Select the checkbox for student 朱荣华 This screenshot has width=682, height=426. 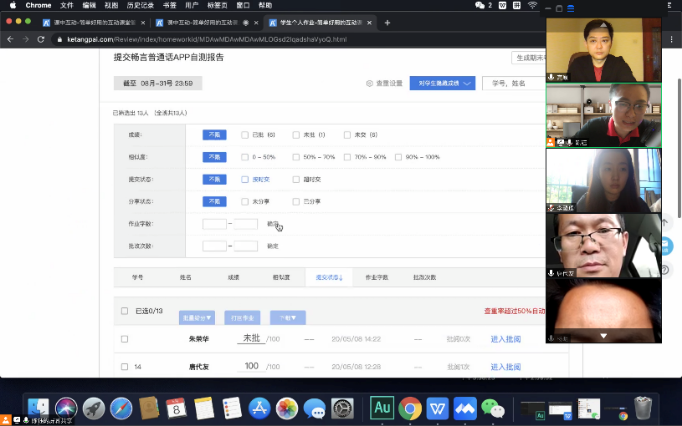(124, 339)
